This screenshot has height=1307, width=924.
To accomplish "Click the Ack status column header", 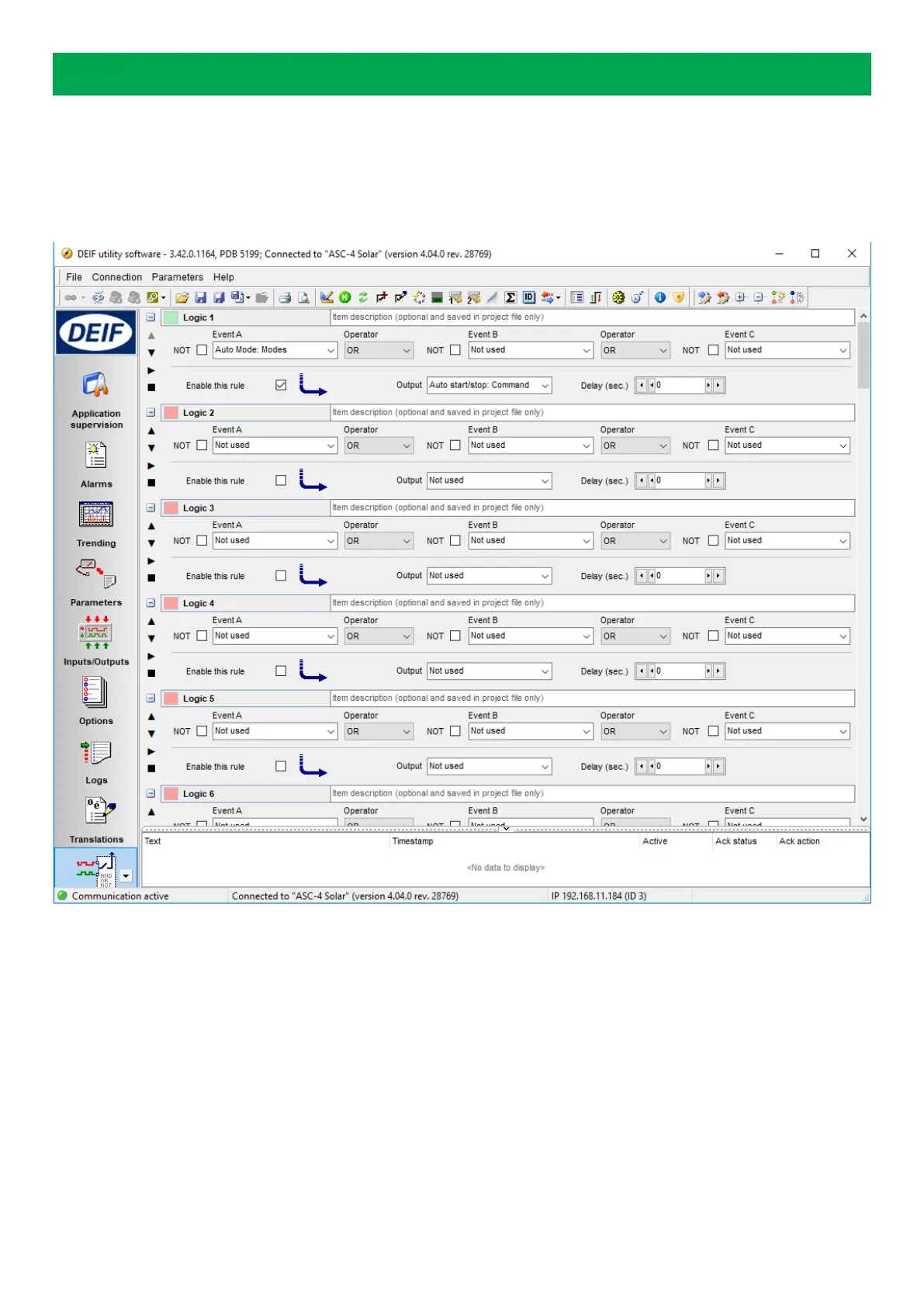I will click(735, 841).
